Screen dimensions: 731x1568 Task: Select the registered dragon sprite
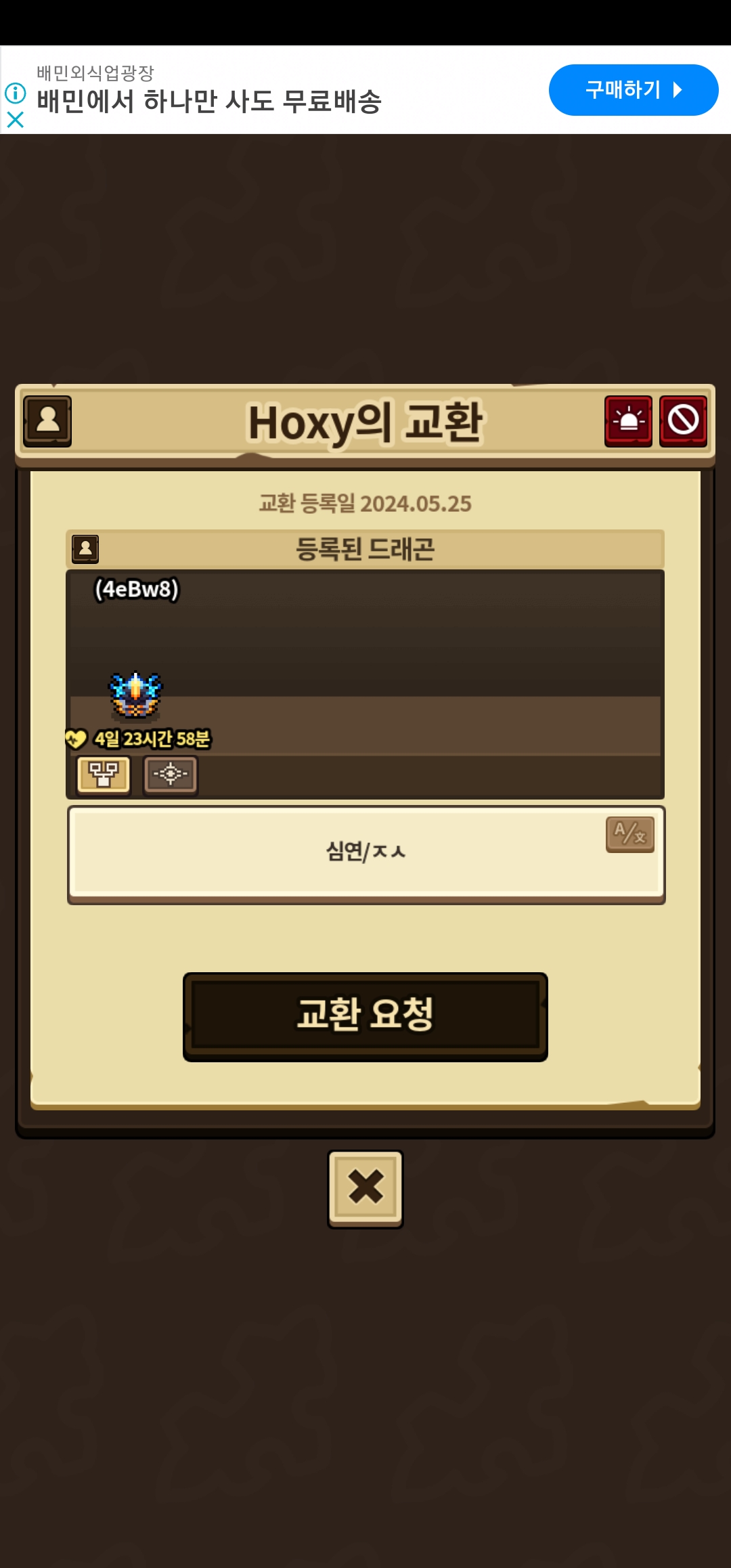coord(135,695)
